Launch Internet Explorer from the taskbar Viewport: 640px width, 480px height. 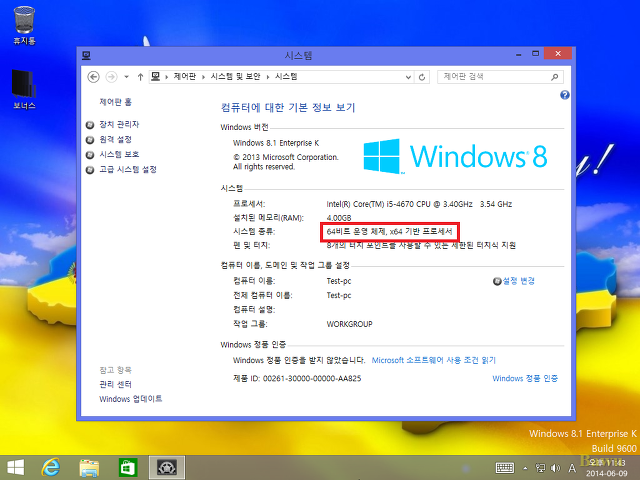51,467
